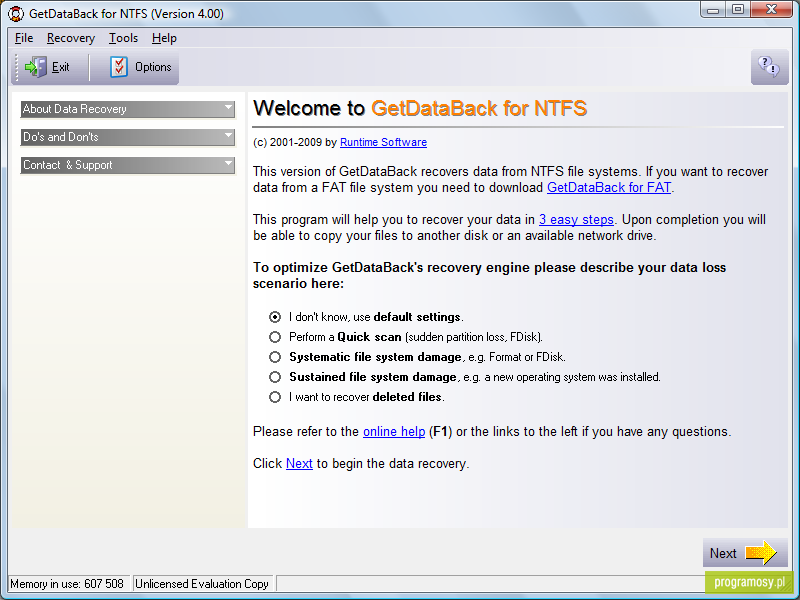Screen dimensions: 800x600
Task: Click the Exit door icon in toolbar
Action: tap(36, 67)
